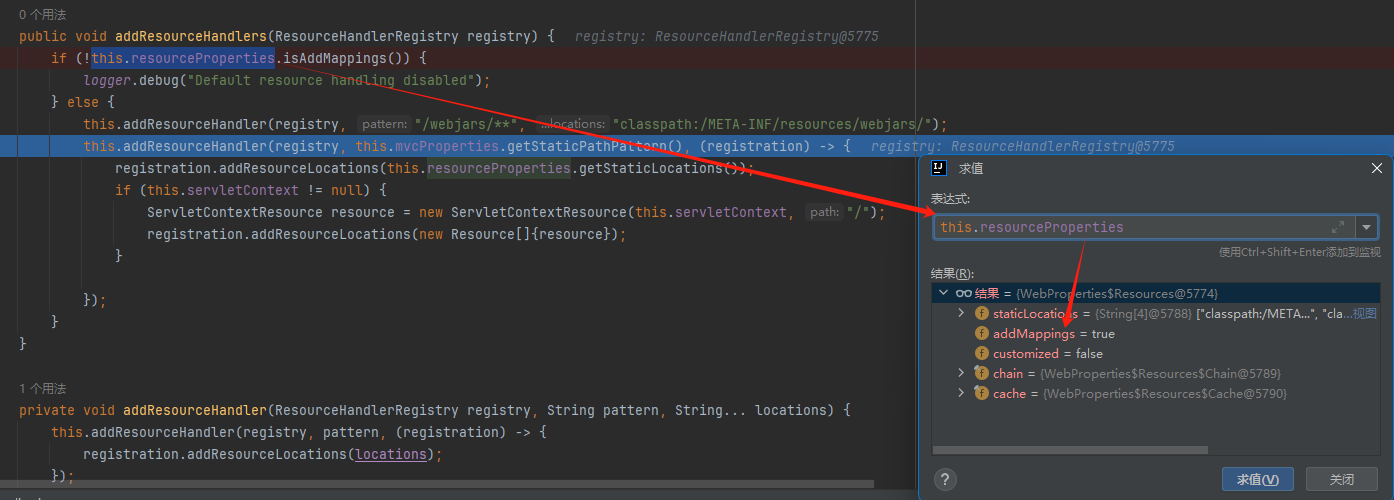Image resolution: width=1394 pixels, height=500 pixels.
Task: Close the 求值 dialog with the X
Action: 1376,169
